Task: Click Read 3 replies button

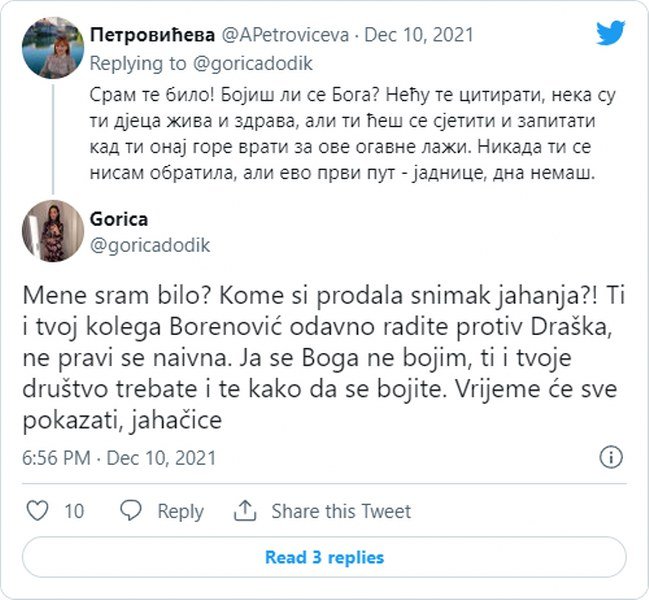Action: [324, 557]
